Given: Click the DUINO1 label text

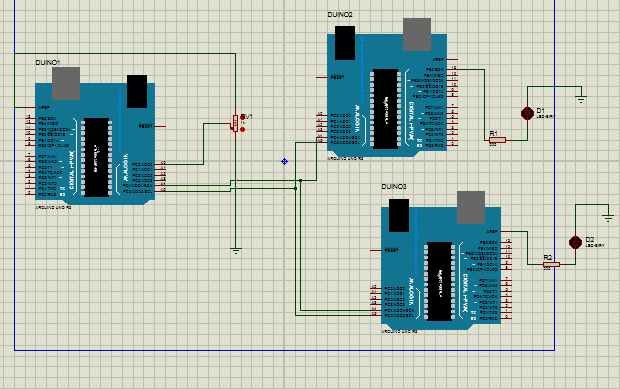Looking at the screenshot, I should (48, 62).
